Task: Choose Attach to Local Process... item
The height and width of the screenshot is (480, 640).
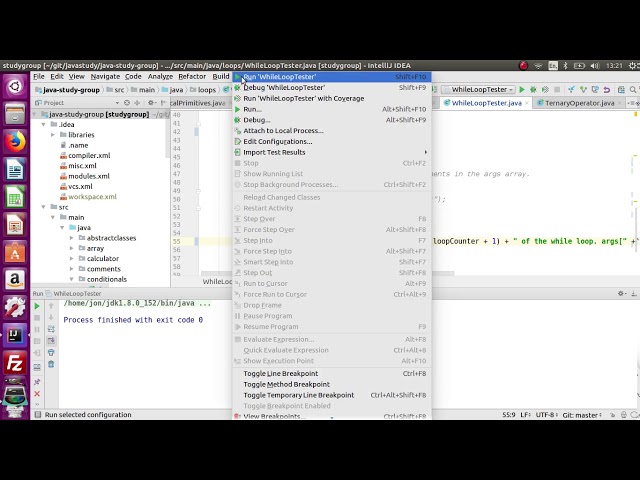Action: [332, 131]
